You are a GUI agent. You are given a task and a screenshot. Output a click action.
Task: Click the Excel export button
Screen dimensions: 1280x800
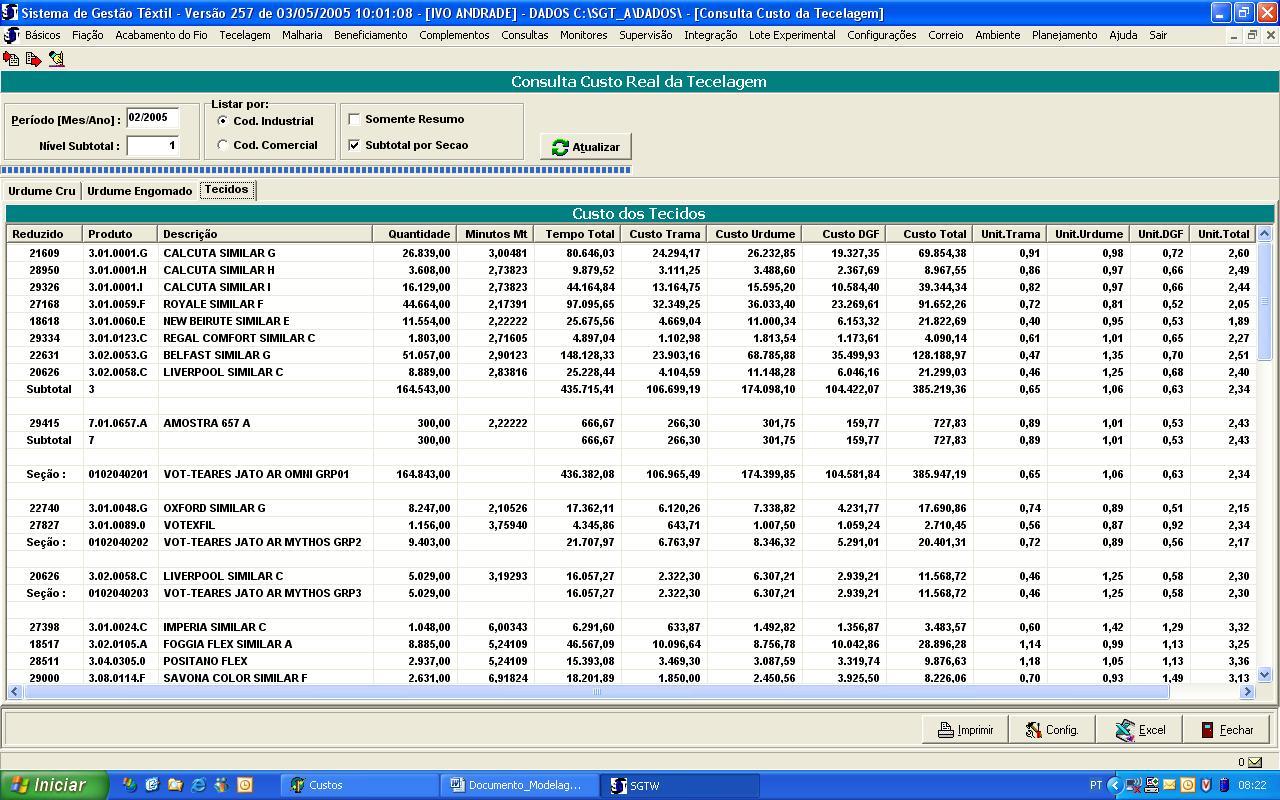coord(1140,730)
